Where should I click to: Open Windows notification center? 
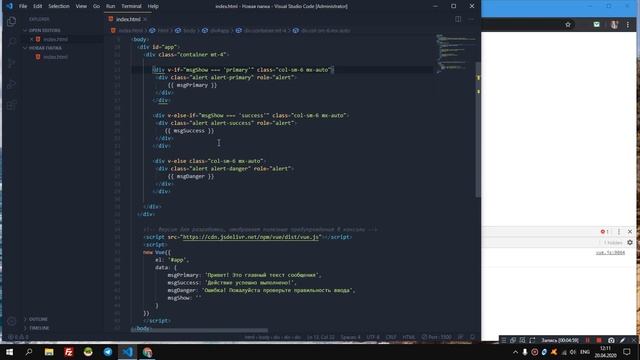coord(627,352)
